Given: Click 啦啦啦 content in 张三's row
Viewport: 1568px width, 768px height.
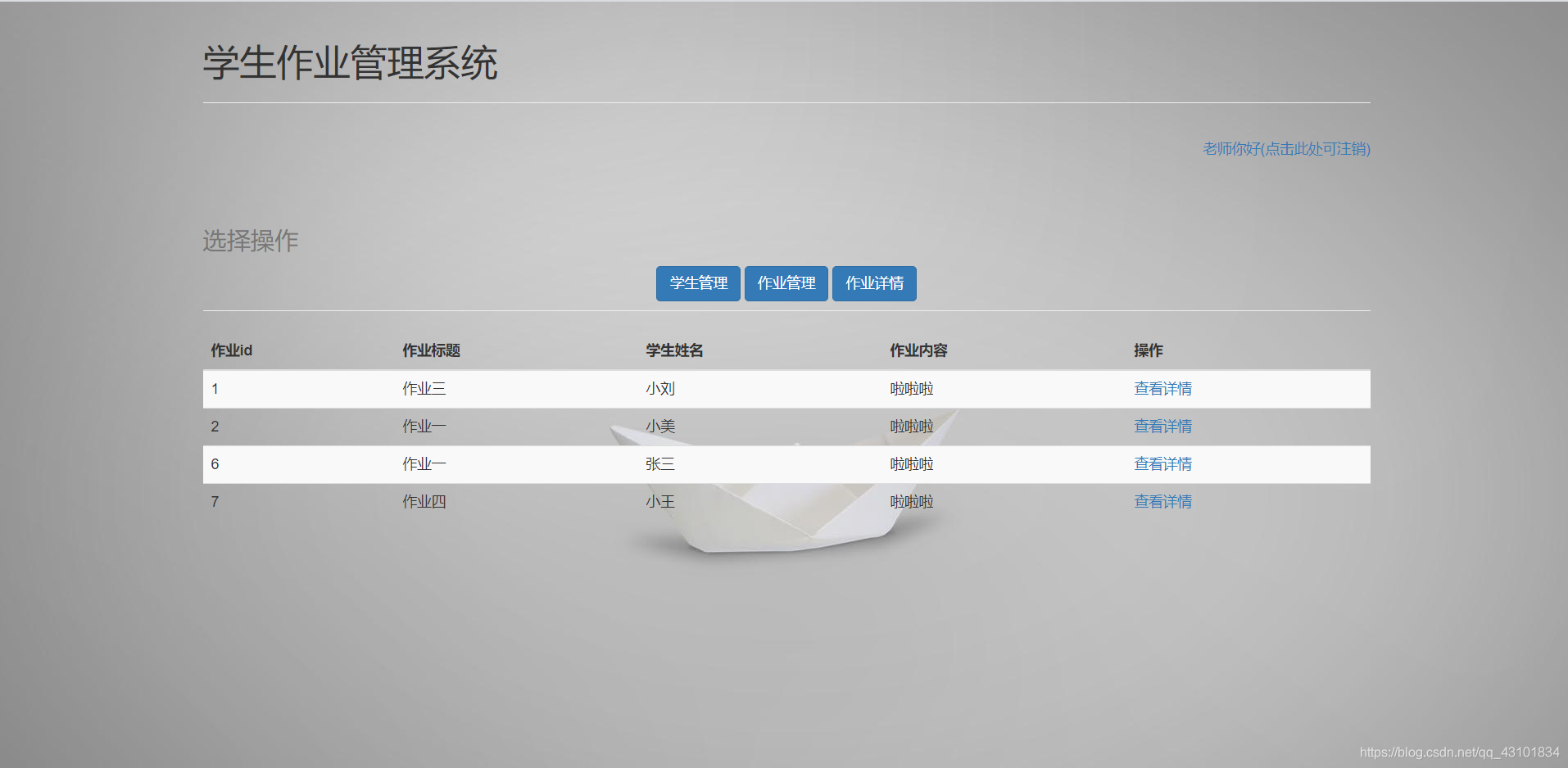Looking at the screenshot, I should (x=912, y=464).
